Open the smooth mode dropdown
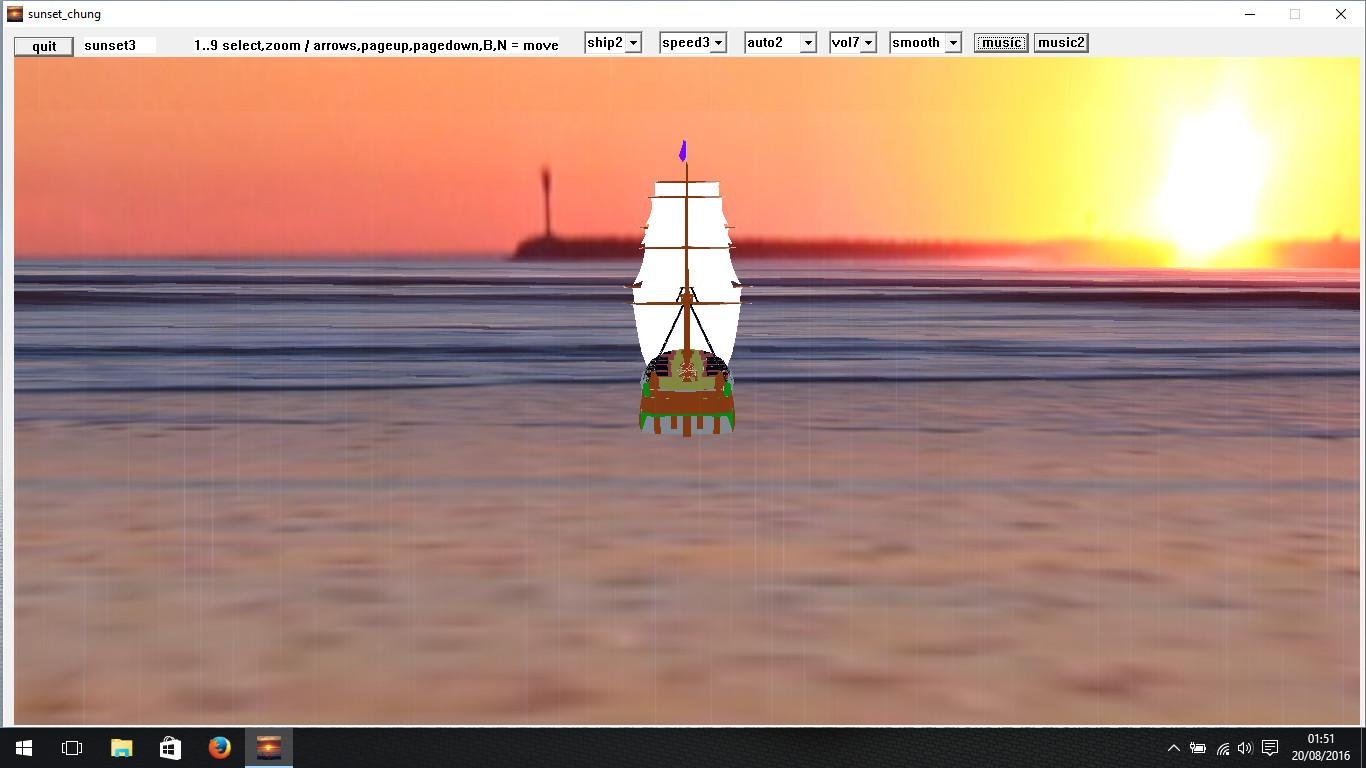The width and height of the screenshot is (1366, 768). tap(926, 42)
